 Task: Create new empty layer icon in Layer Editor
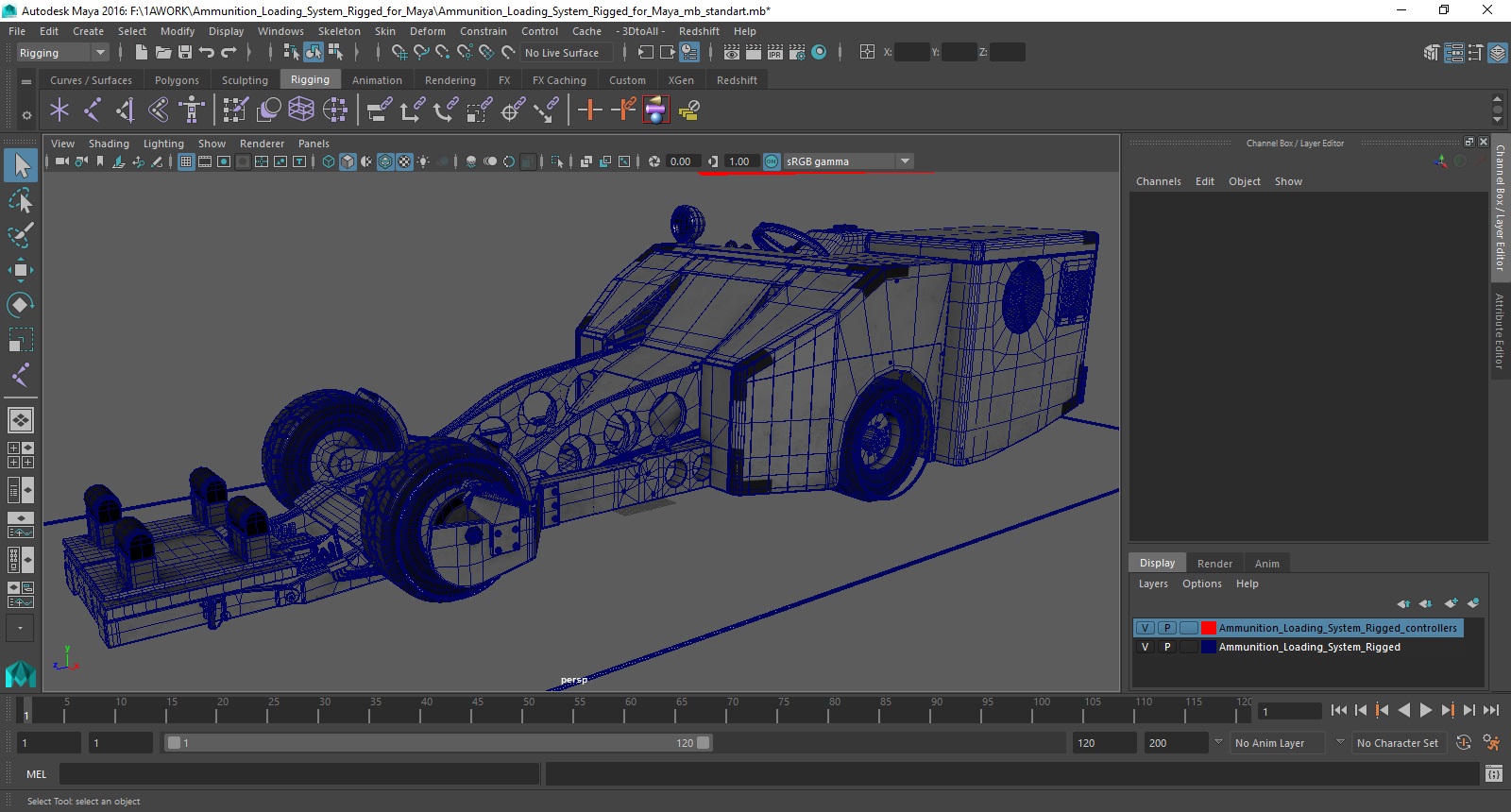(x=1451, y=603)
